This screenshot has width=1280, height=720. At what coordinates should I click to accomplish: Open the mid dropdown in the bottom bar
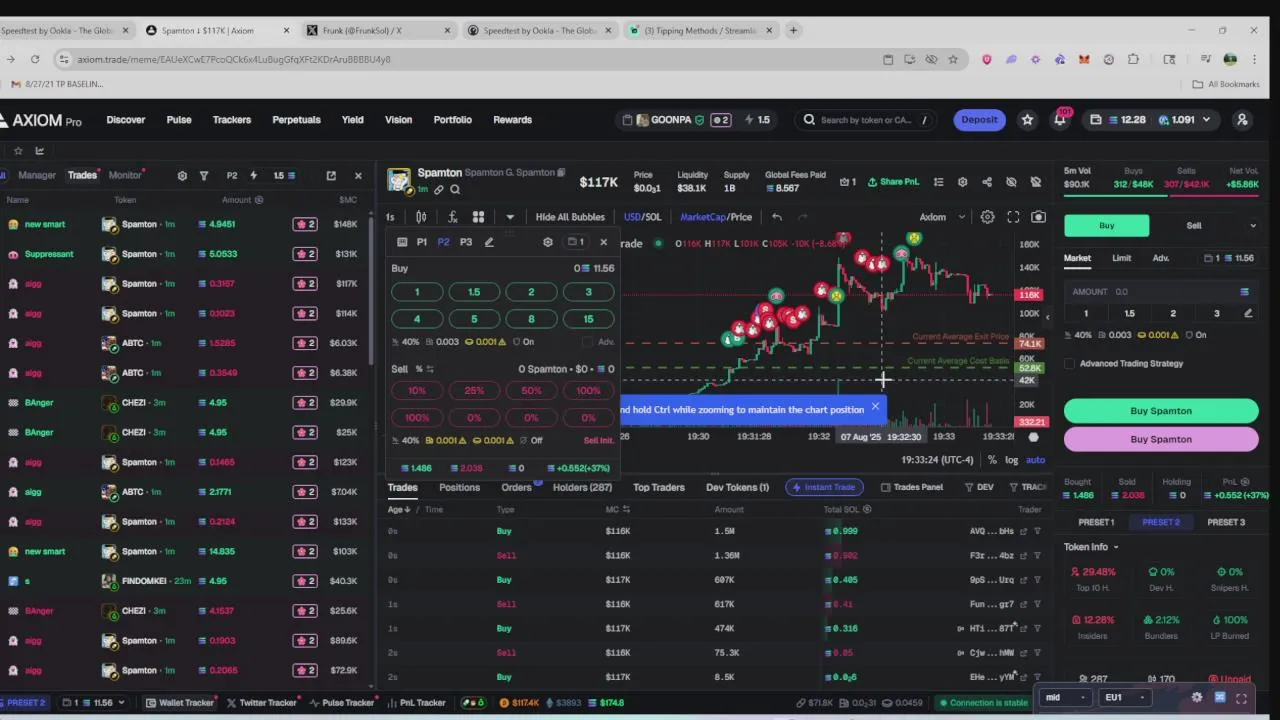point(1064,697)
